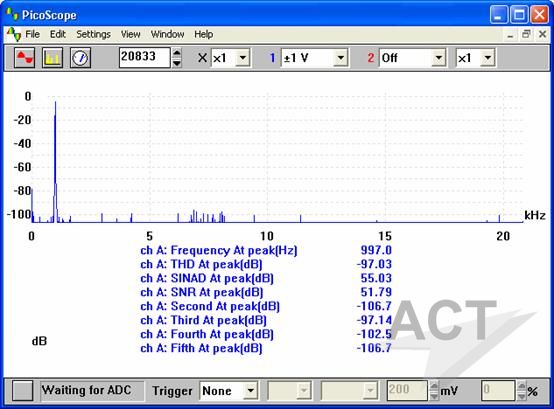Expand the X axis x1 zoom dropdown

coord(243,58)
